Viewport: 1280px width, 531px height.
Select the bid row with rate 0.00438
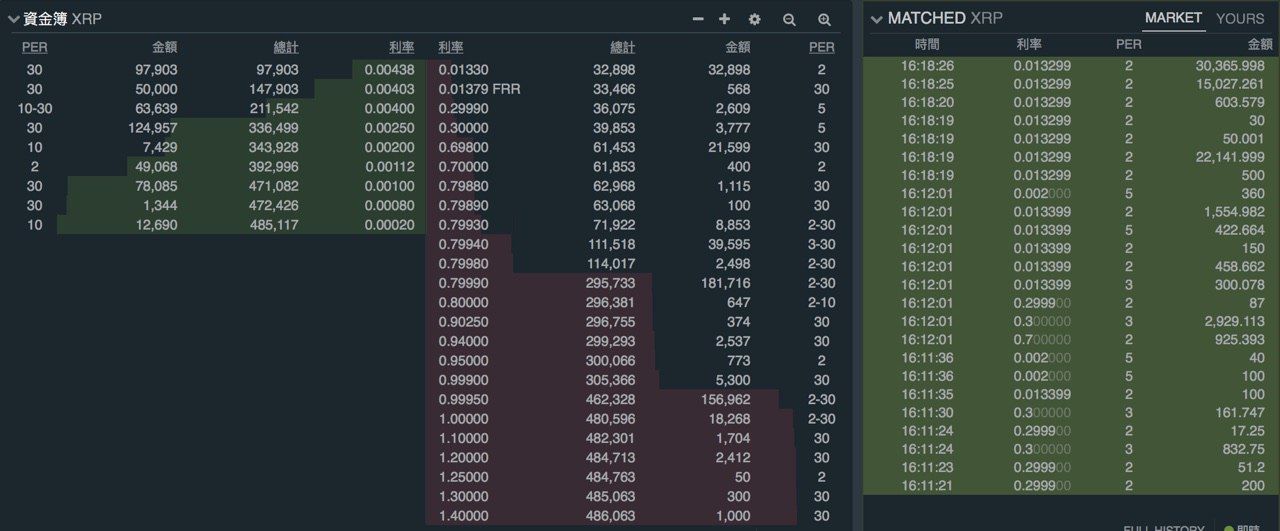(x=215, y=70)
